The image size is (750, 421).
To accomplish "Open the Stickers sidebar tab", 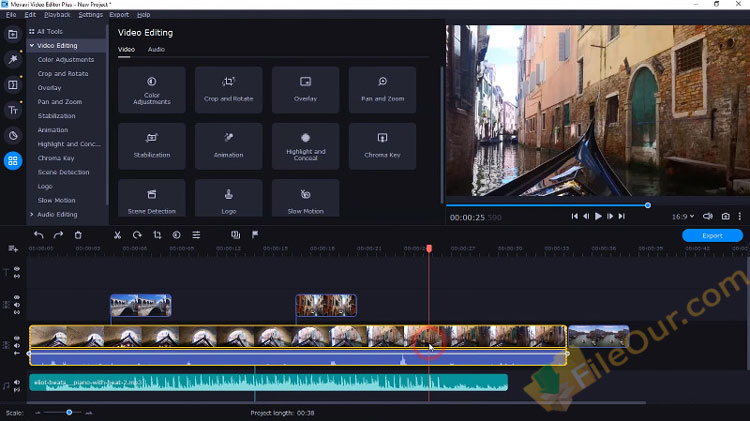I will coord(13,135).
